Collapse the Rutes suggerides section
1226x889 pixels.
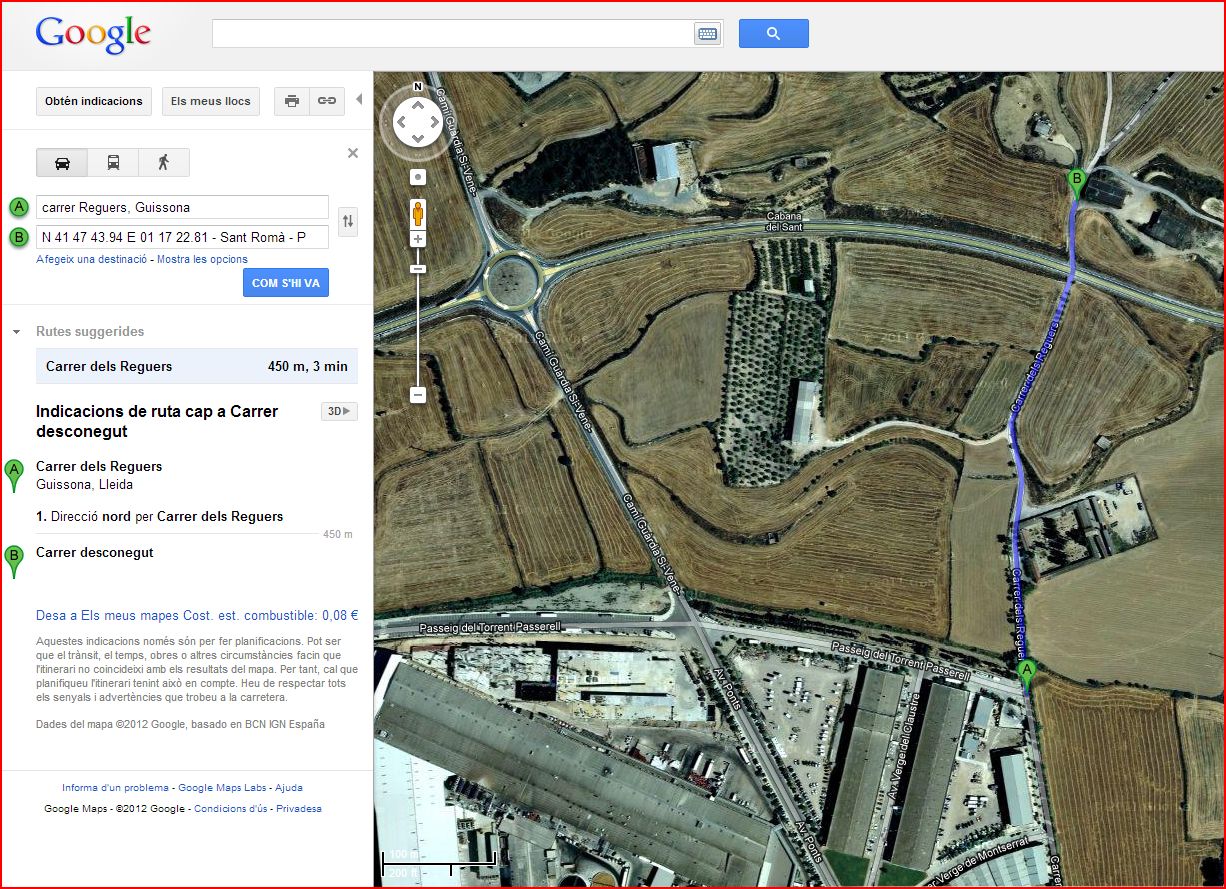point(17,332)
